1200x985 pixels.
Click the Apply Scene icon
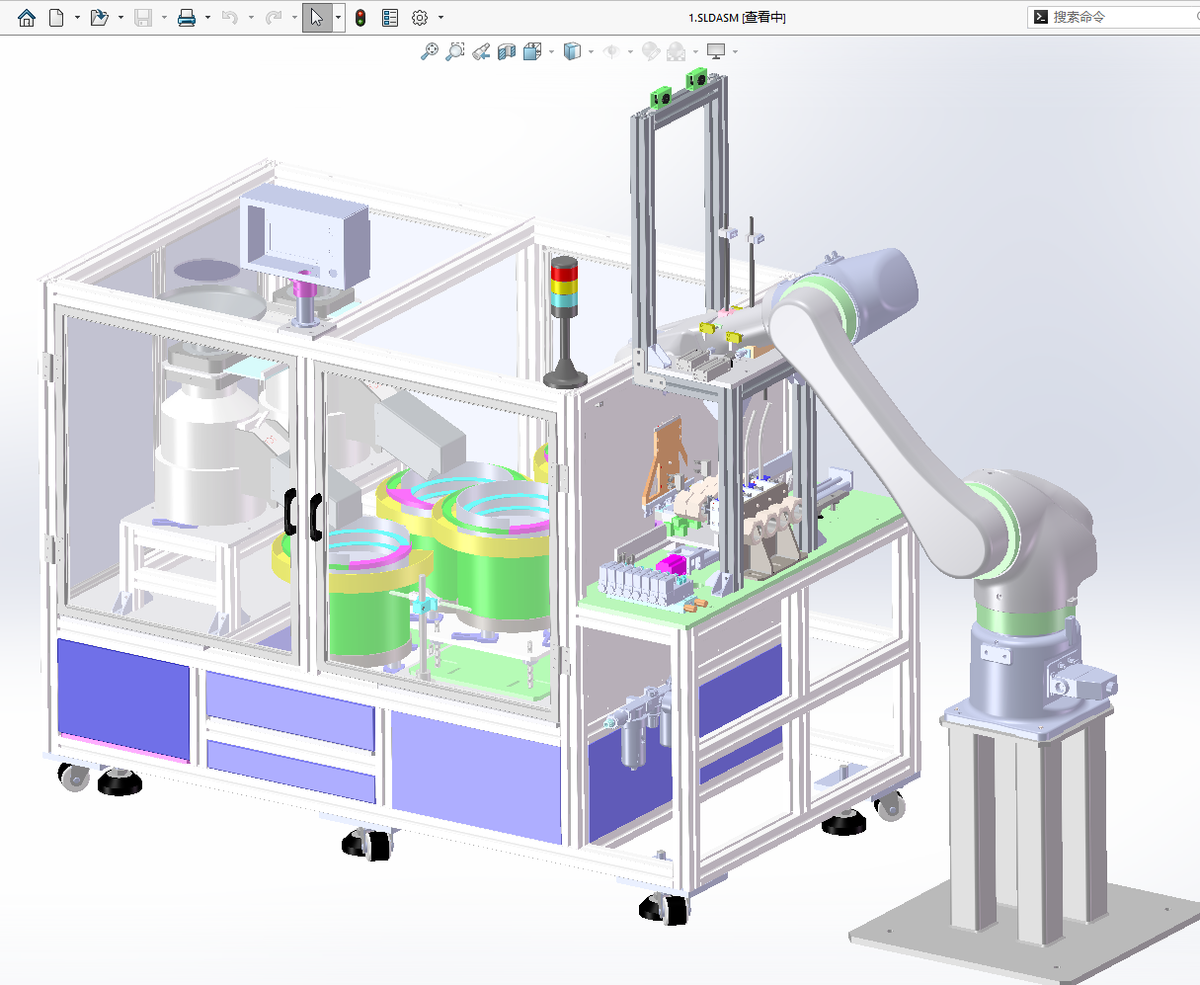676,51
